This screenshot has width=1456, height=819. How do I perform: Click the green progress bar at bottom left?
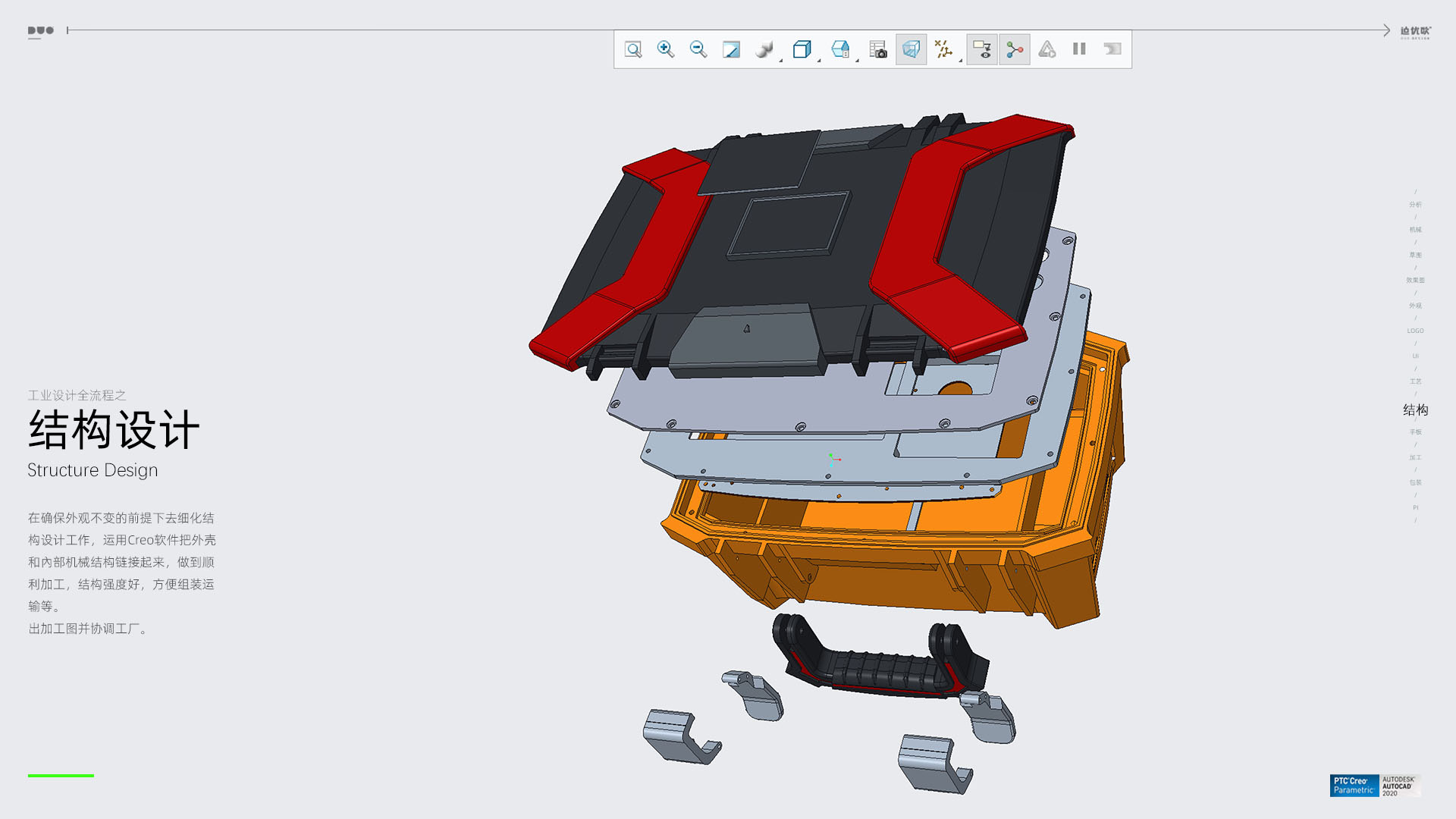61,775
